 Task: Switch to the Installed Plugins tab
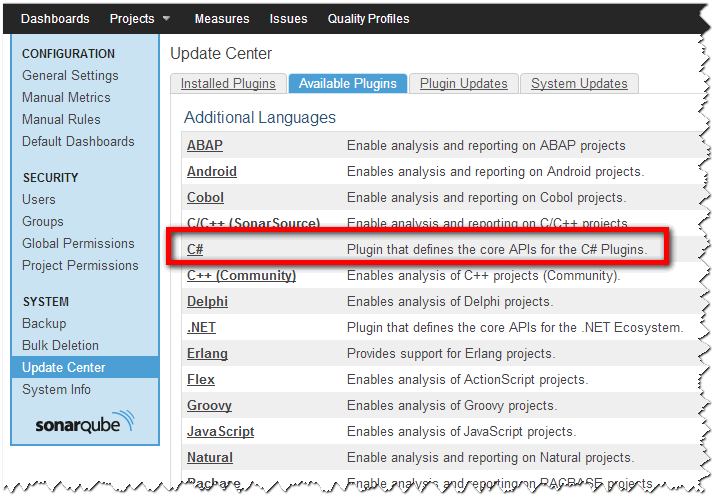(x=228, y=84)
